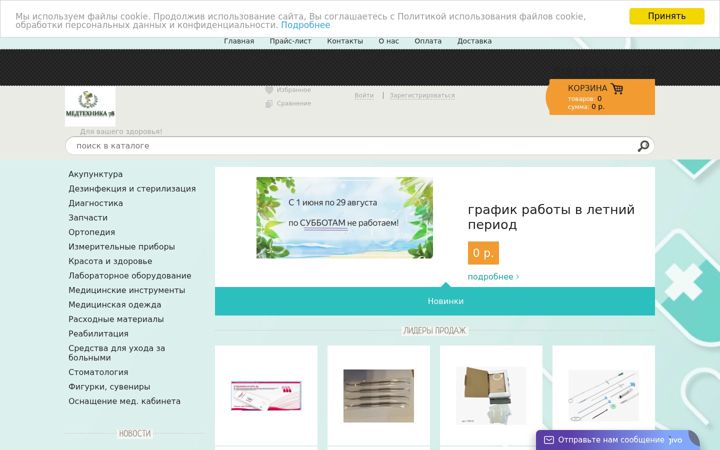This screenshot has width=720, height=450.
Task: Click the envelope icon in chat widget
Action: [x=549, y=440]
